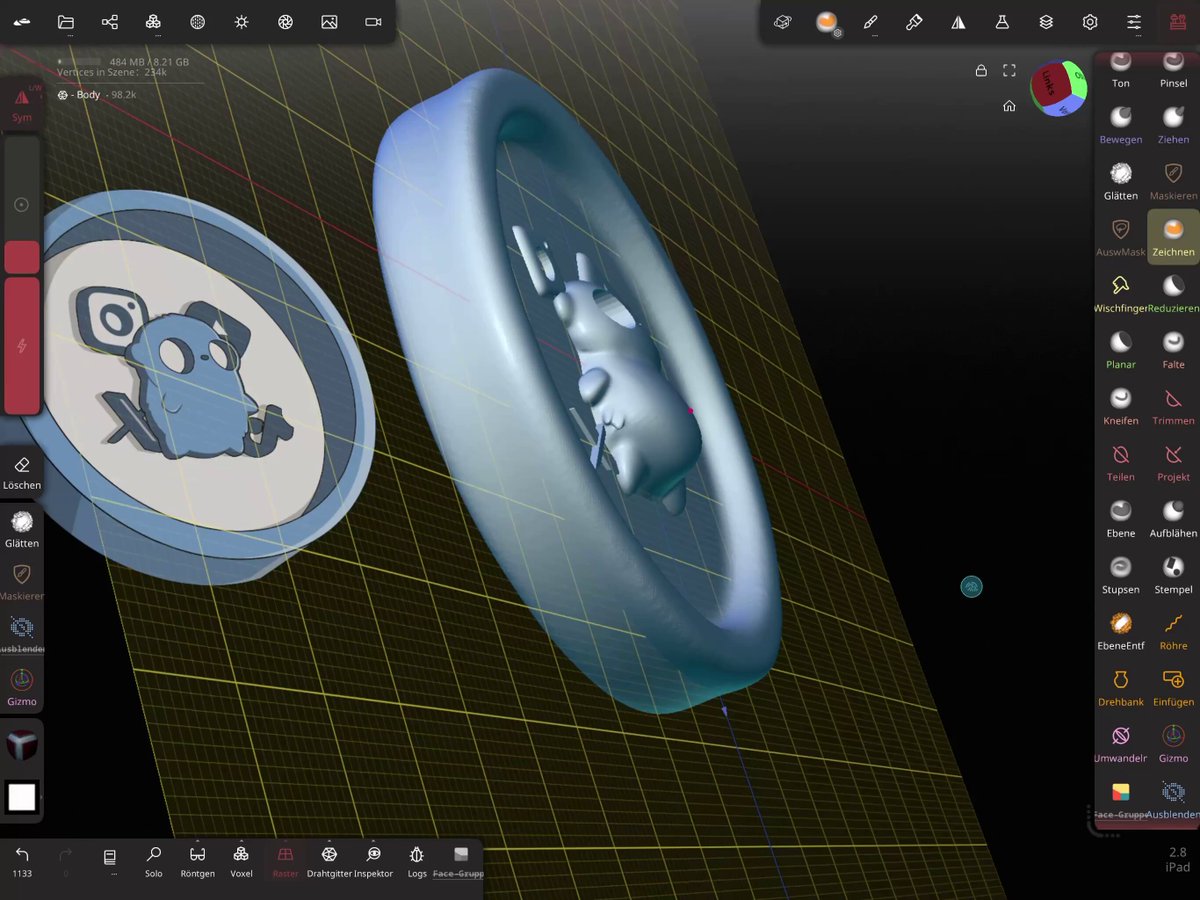Click the view orientation cube labeled Links
Screen dimensions: 1200x900
1057,87
